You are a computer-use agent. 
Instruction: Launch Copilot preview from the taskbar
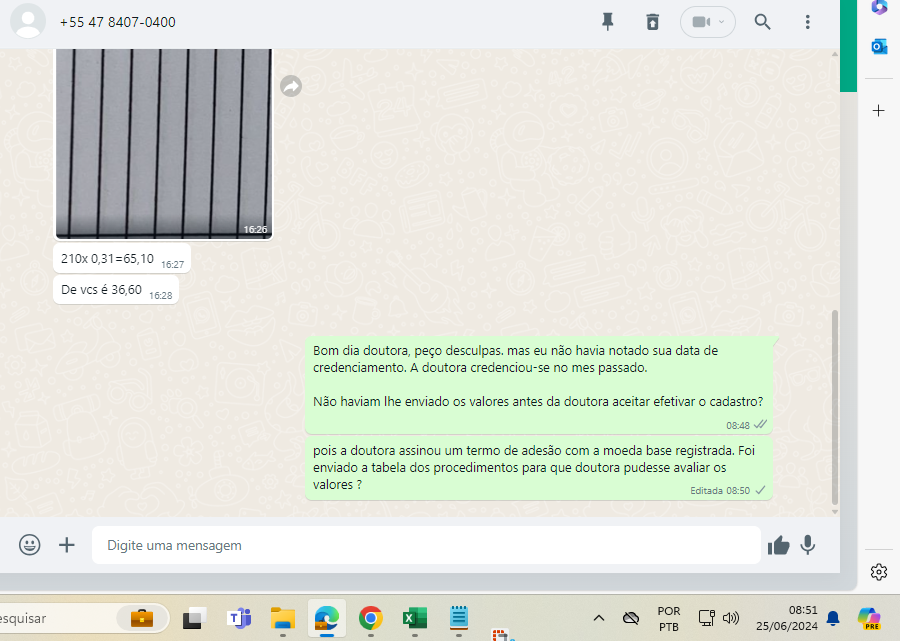869,618
